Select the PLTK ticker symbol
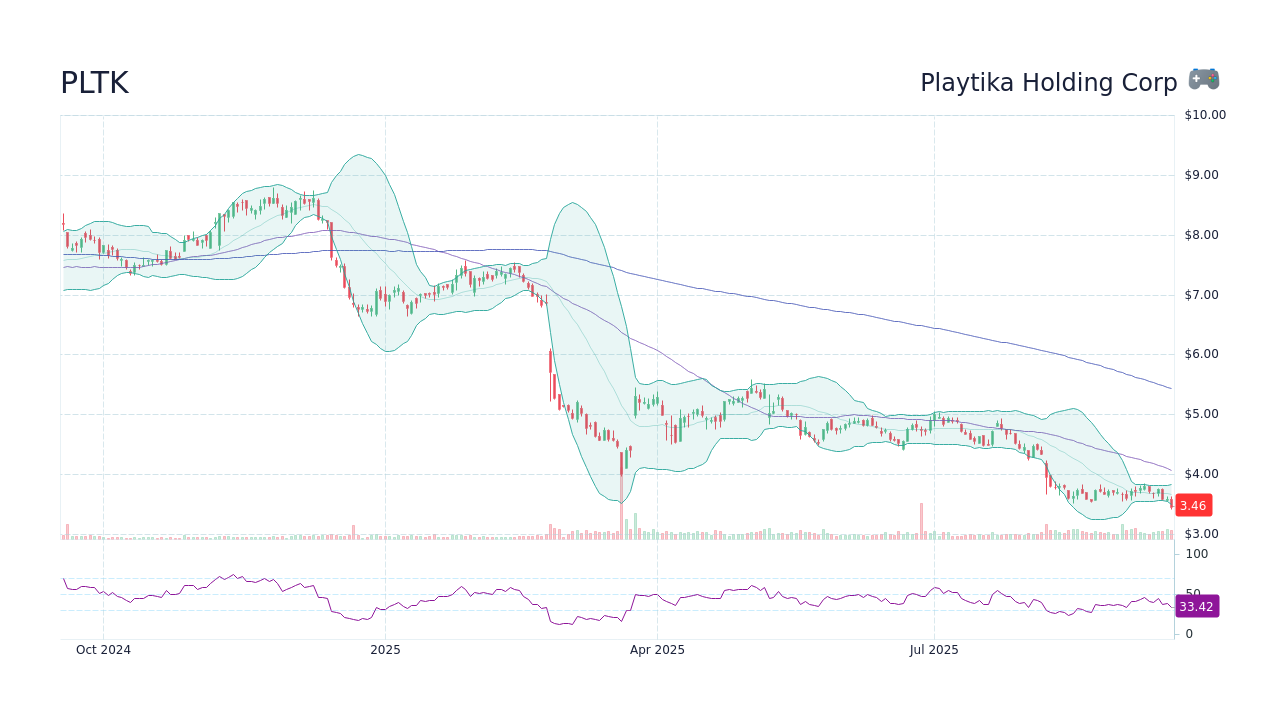Image resolution: width=1280 pixels, height=720 pixels. [94, 83]
